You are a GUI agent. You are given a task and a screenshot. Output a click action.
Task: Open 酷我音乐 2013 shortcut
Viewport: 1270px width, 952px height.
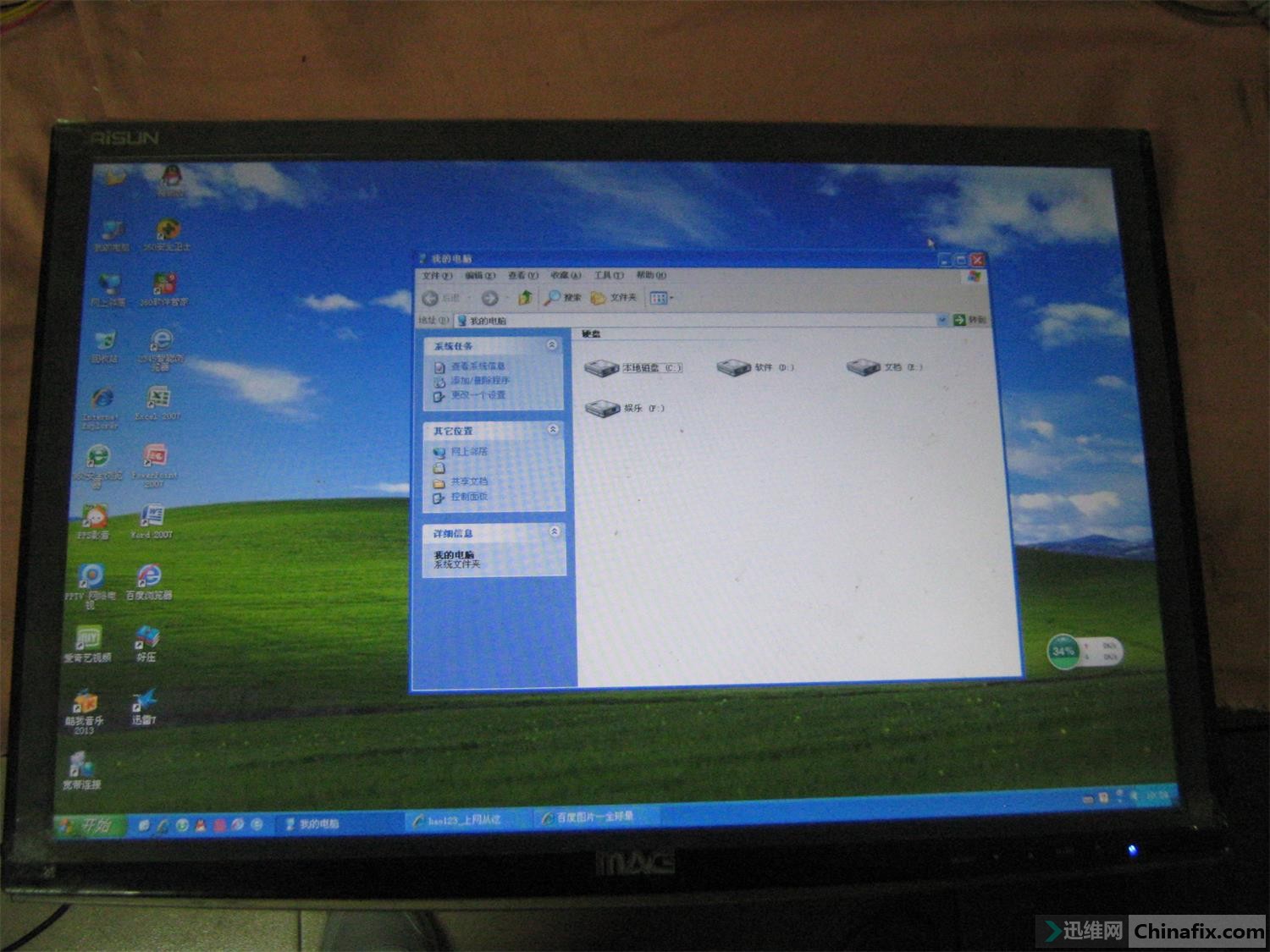pyautogui.click(x=84, y=712)
